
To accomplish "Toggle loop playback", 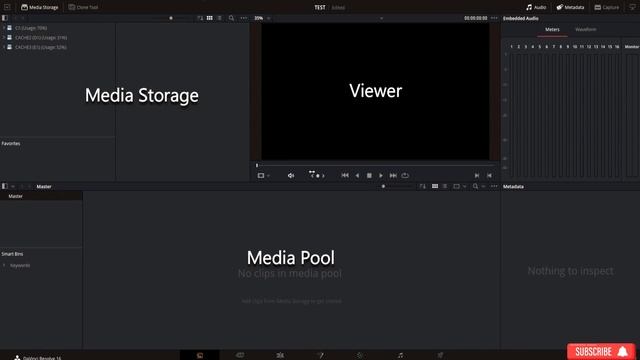I will (405, 176).
